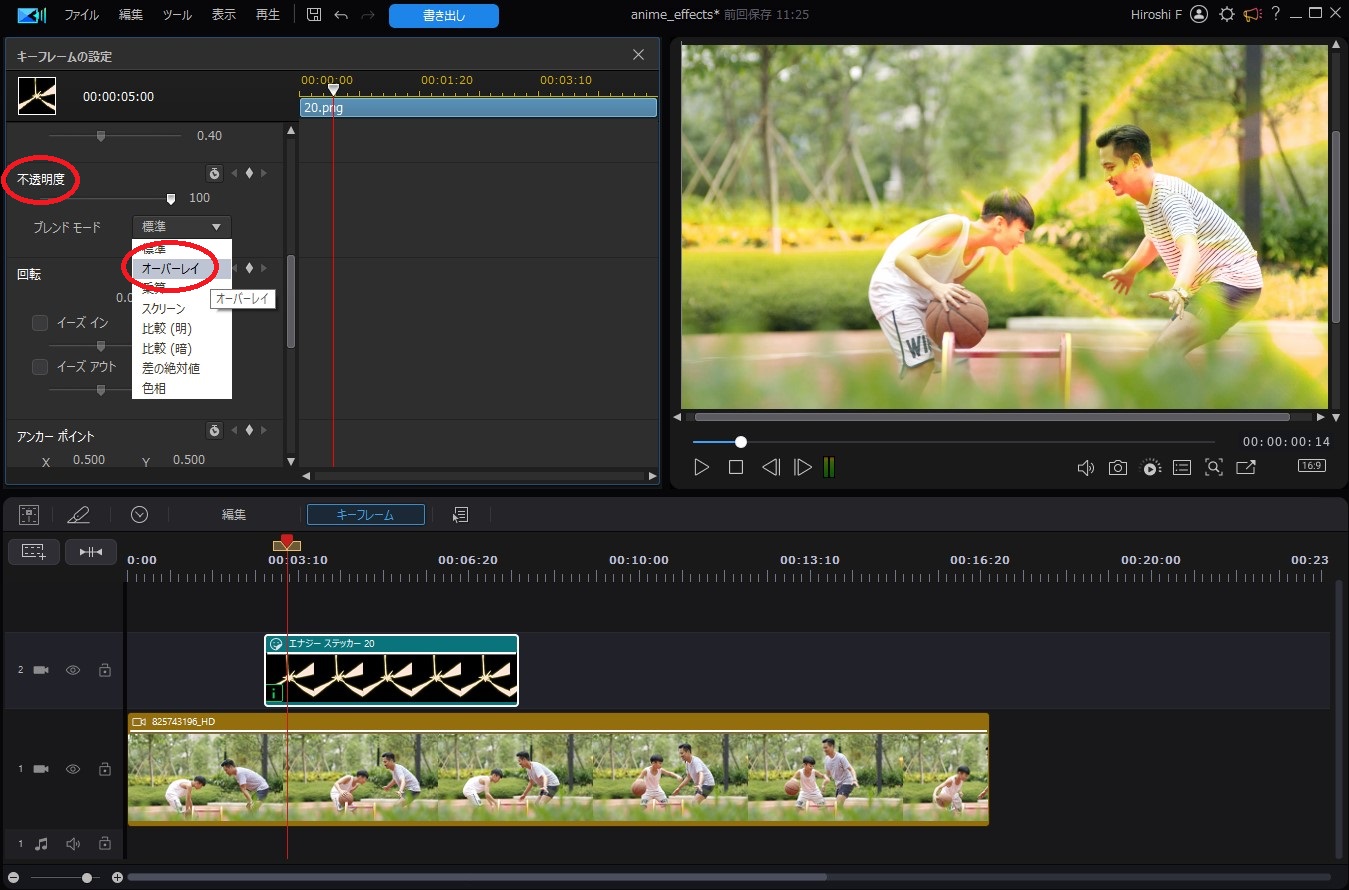The height and width of the screenshot is (890, 1349).
Task: Open the megaphone notifications icon
Action: pyautogui.click(x=1253, y=14)
